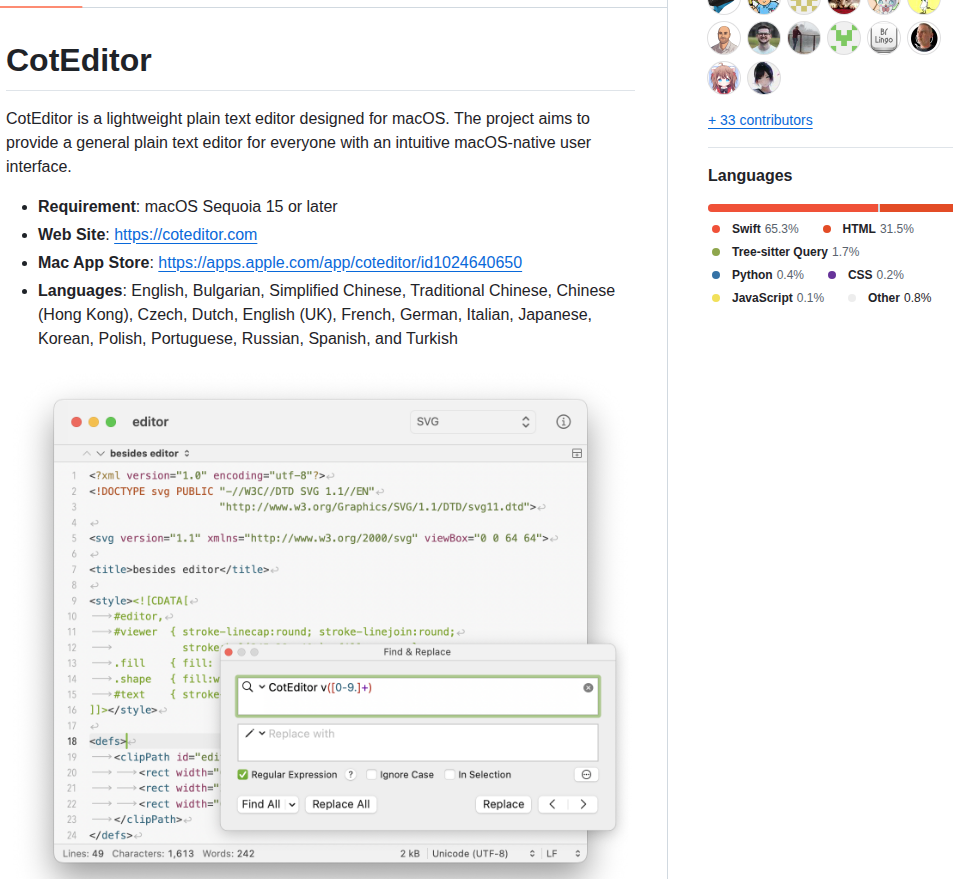Open the + 33 contributors link
Screen dimensions: 953x879
(760, 120)
